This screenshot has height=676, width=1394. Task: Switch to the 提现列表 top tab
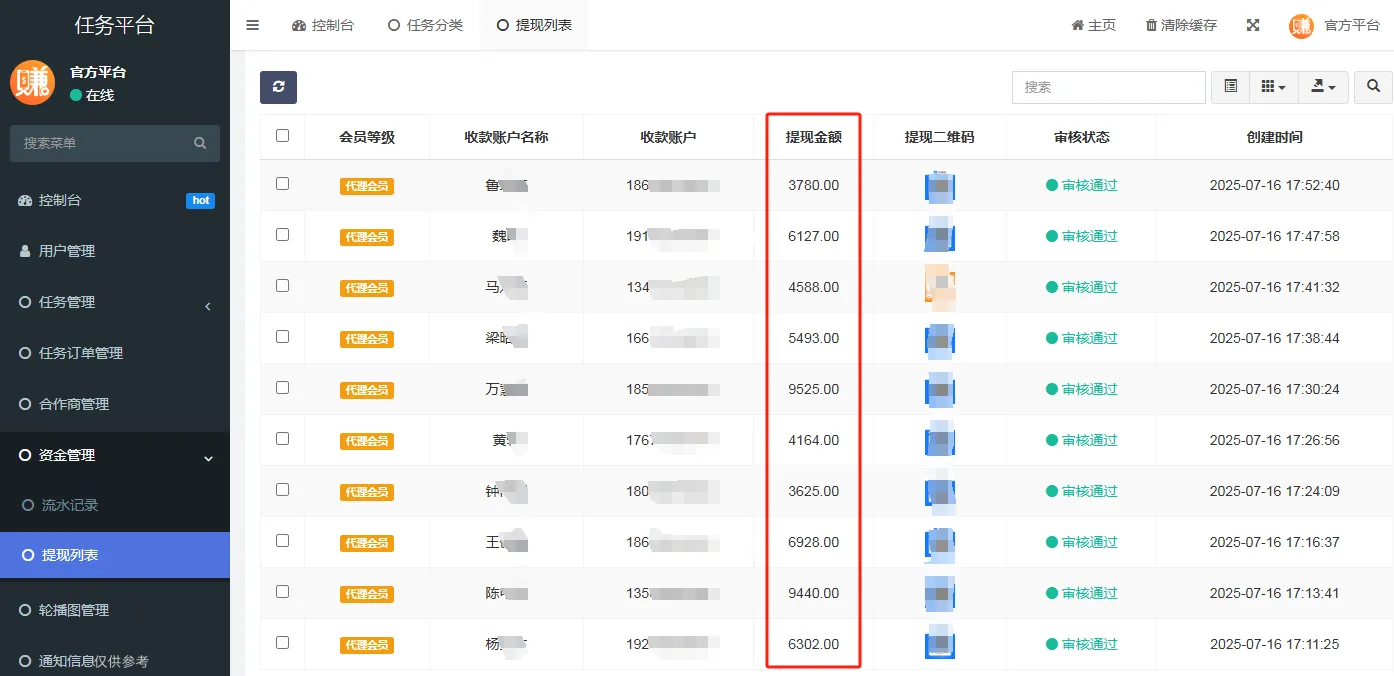click(534, 25)
